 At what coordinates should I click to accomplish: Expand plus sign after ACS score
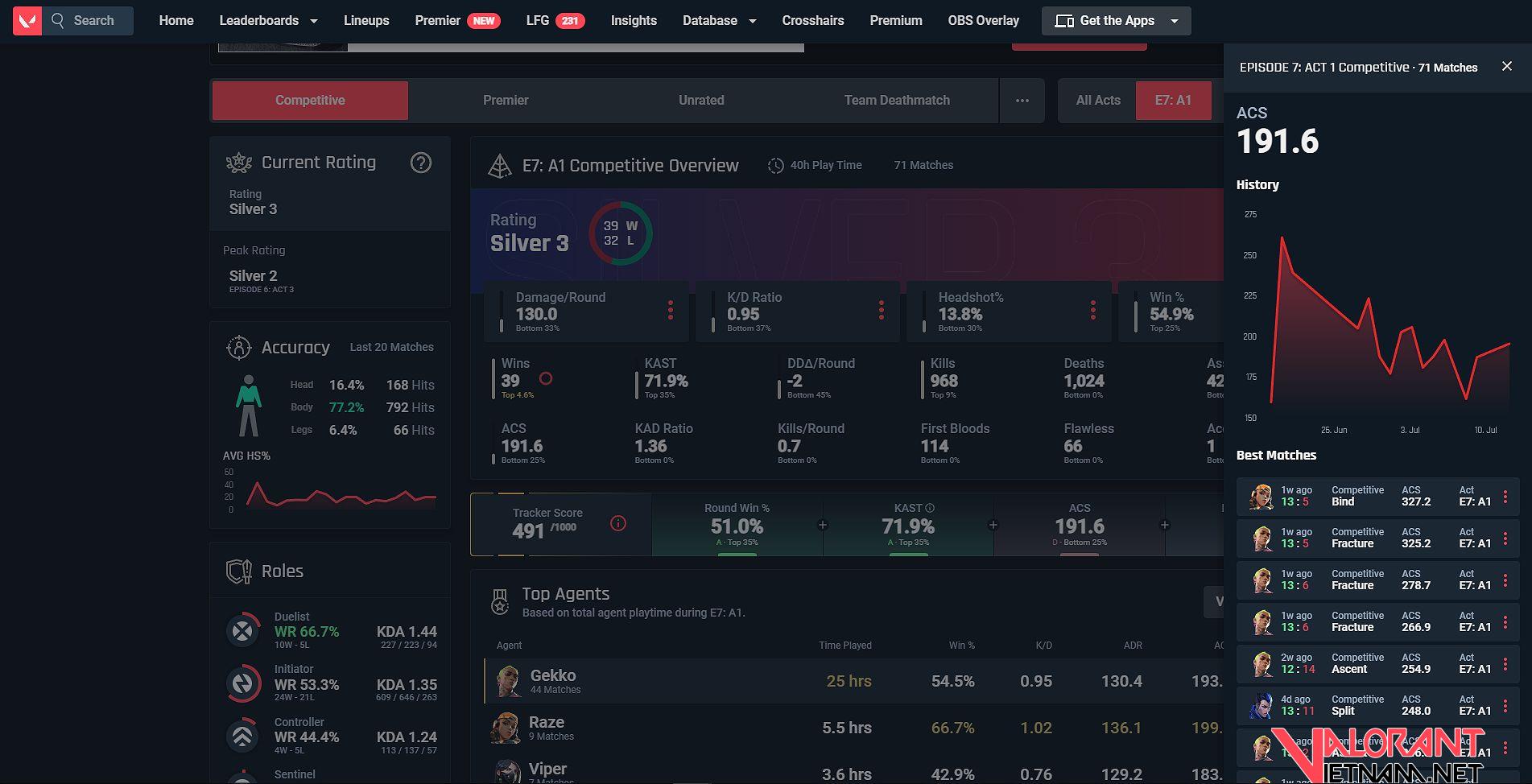coord(1165,525)
